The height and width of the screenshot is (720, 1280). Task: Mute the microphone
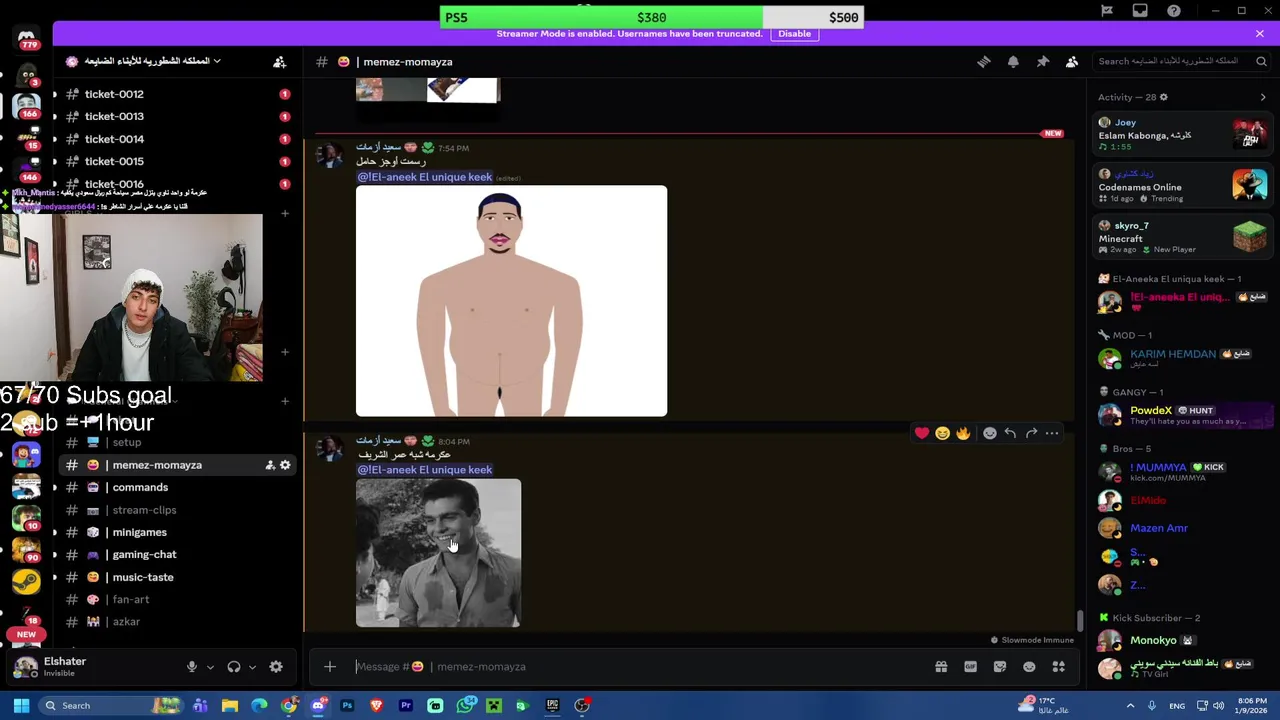coord(192,667)
